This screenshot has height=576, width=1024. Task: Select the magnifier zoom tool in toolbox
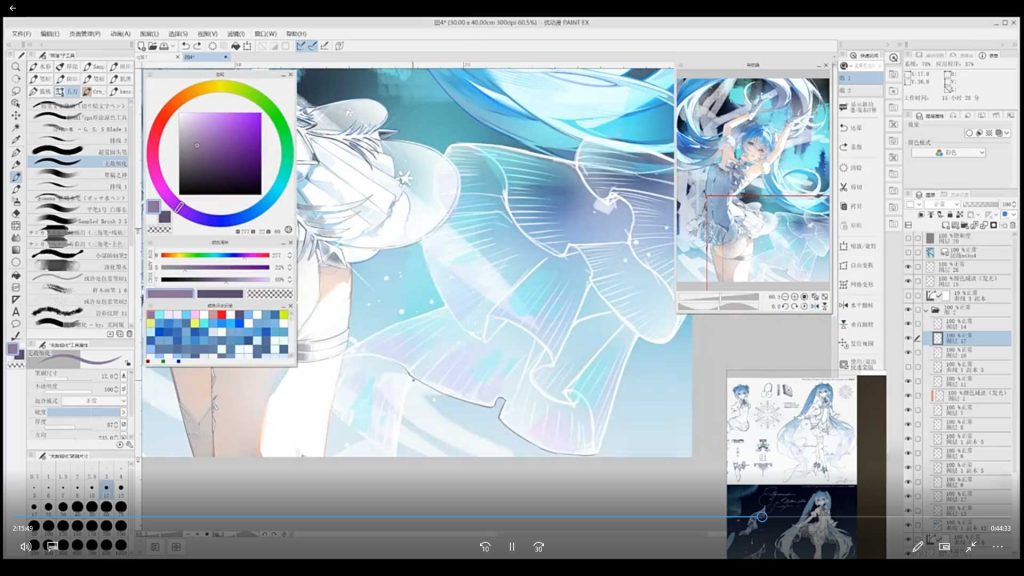click(x=16, y=67)
